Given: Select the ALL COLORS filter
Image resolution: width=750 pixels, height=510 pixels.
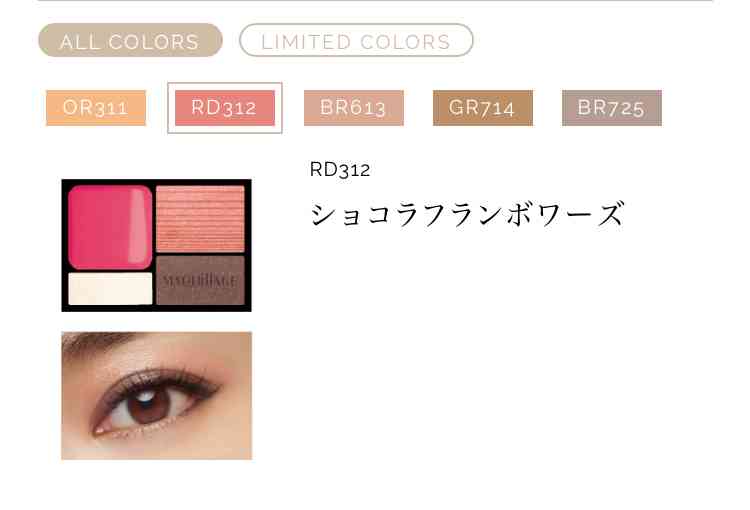Looking at the screenshot, I should [x=130, y=40].
